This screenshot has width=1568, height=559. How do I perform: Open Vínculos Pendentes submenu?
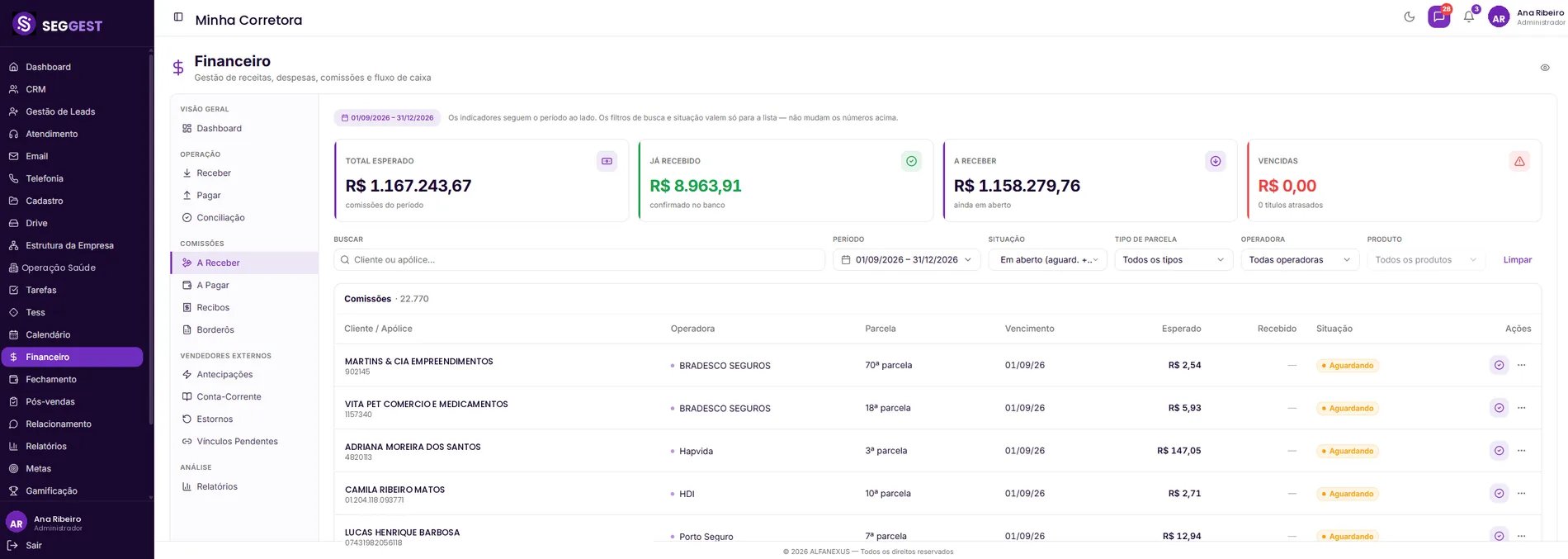[x=244, y=441]
